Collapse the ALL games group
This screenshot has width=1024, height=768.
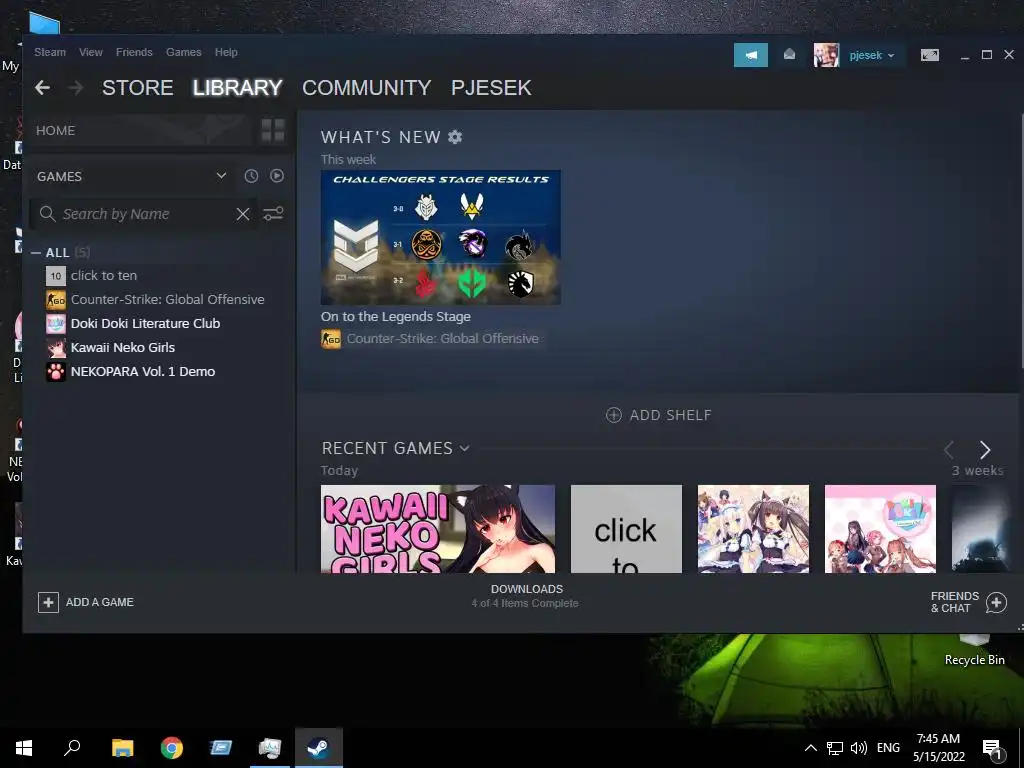(36, 253)
